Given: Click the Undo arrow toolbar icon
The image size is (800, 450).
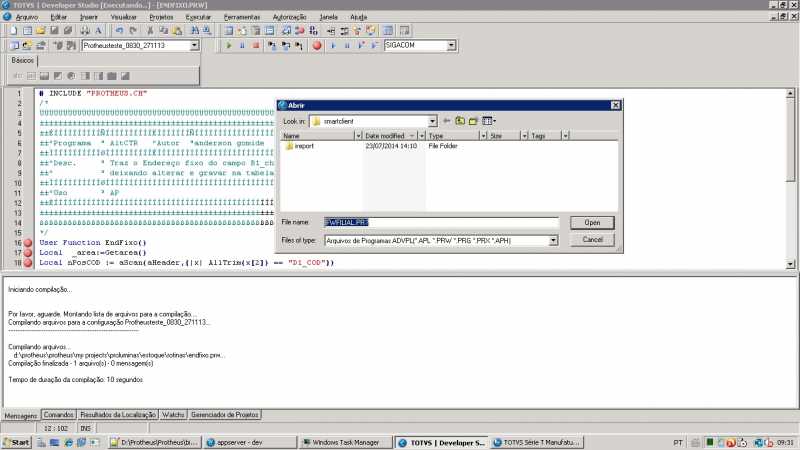Looking at the screenshot, I should (x=119, y=31).
